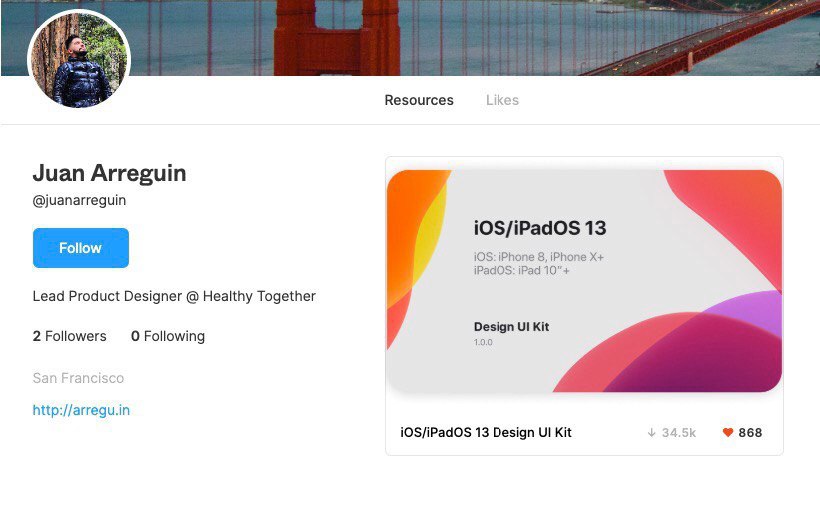Screen dimensions: 820x514
Task: Click the download arrow icon next to 34.5k
Action: (651, 432)
